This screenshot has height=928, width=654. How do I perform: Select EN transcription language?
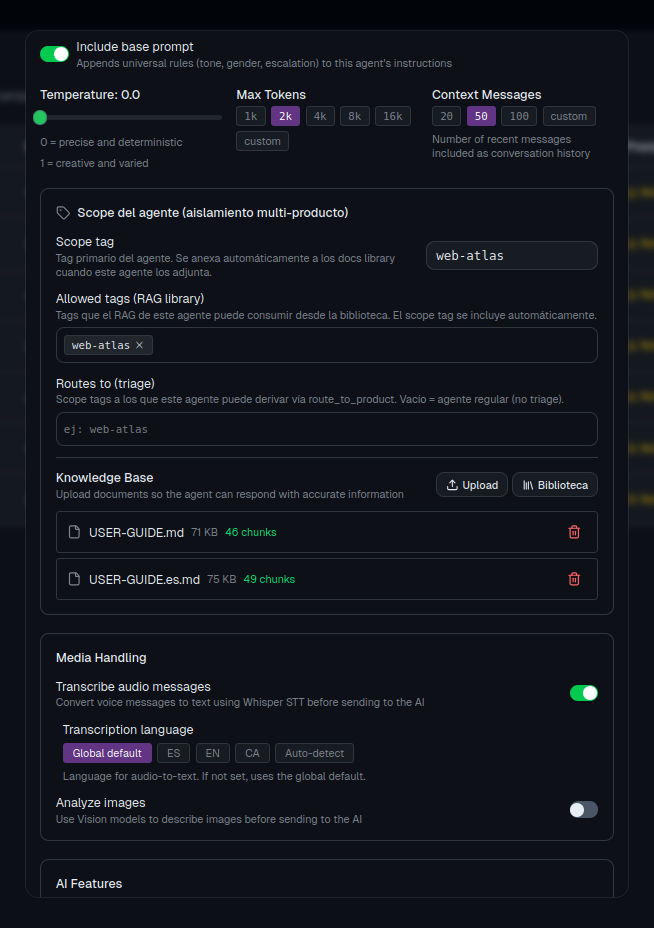click(212, 753)
